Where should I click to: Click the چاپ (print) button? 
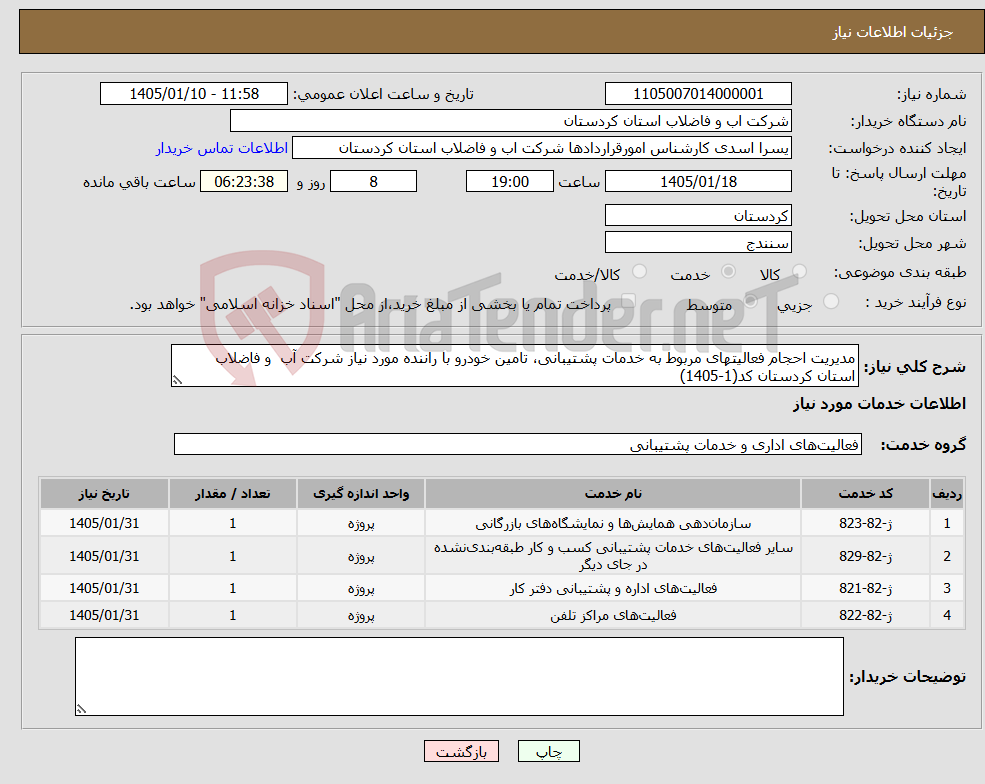548,751
